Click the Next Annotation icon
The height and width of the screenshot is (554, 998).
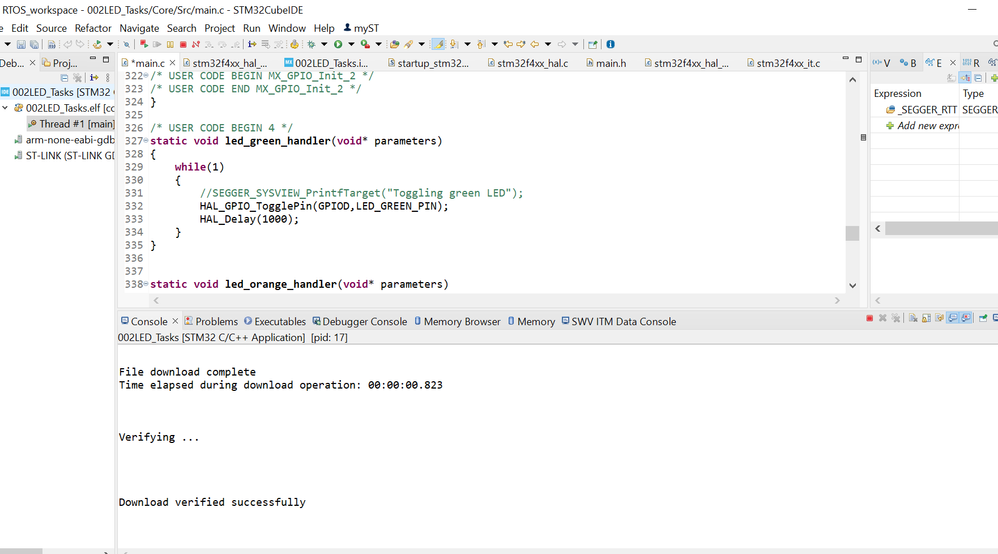coord(453,45)
